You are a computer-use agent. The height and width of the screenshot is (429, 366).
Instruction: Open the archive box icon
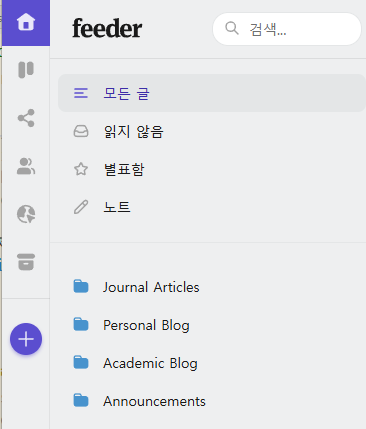point(26,262)
